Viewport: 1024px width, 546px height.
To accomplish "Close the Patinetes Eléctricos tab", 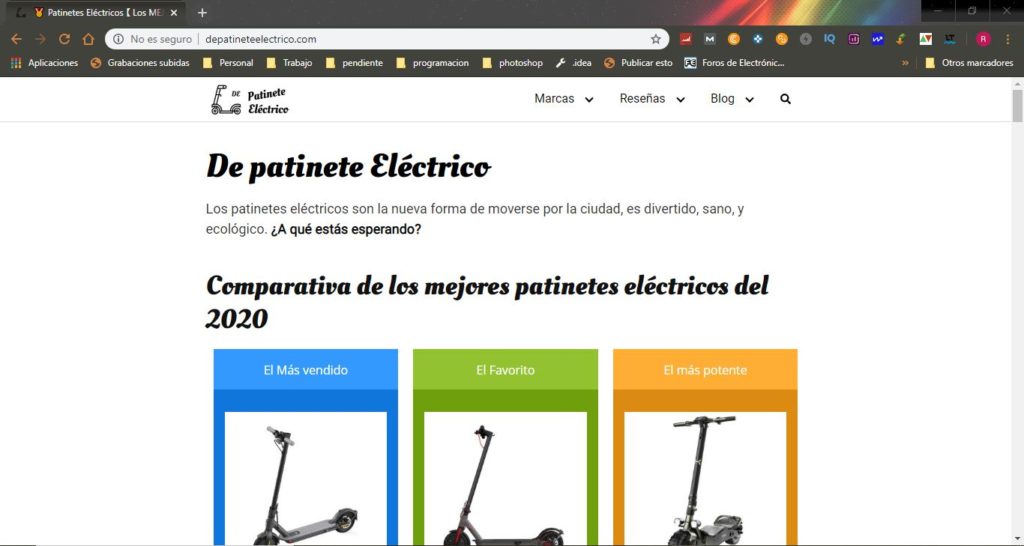I will pyautogui.click(x=174, y=12).
